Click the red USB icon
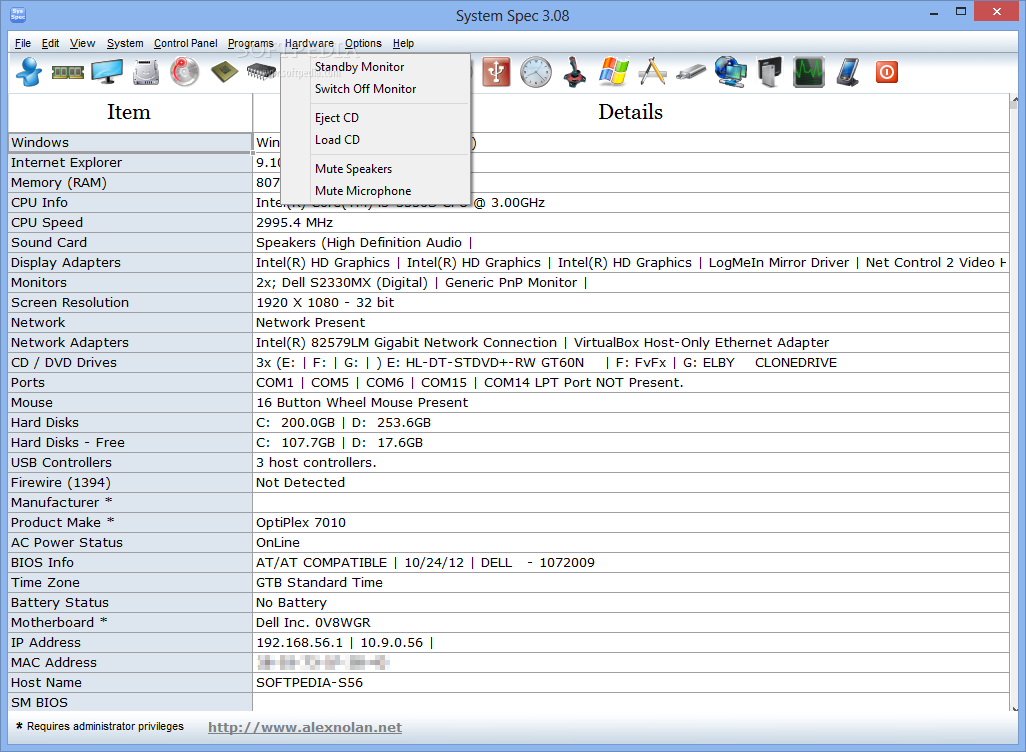Screen dimensions: 1026x752 pyautogui.click(x=496, y=72)
